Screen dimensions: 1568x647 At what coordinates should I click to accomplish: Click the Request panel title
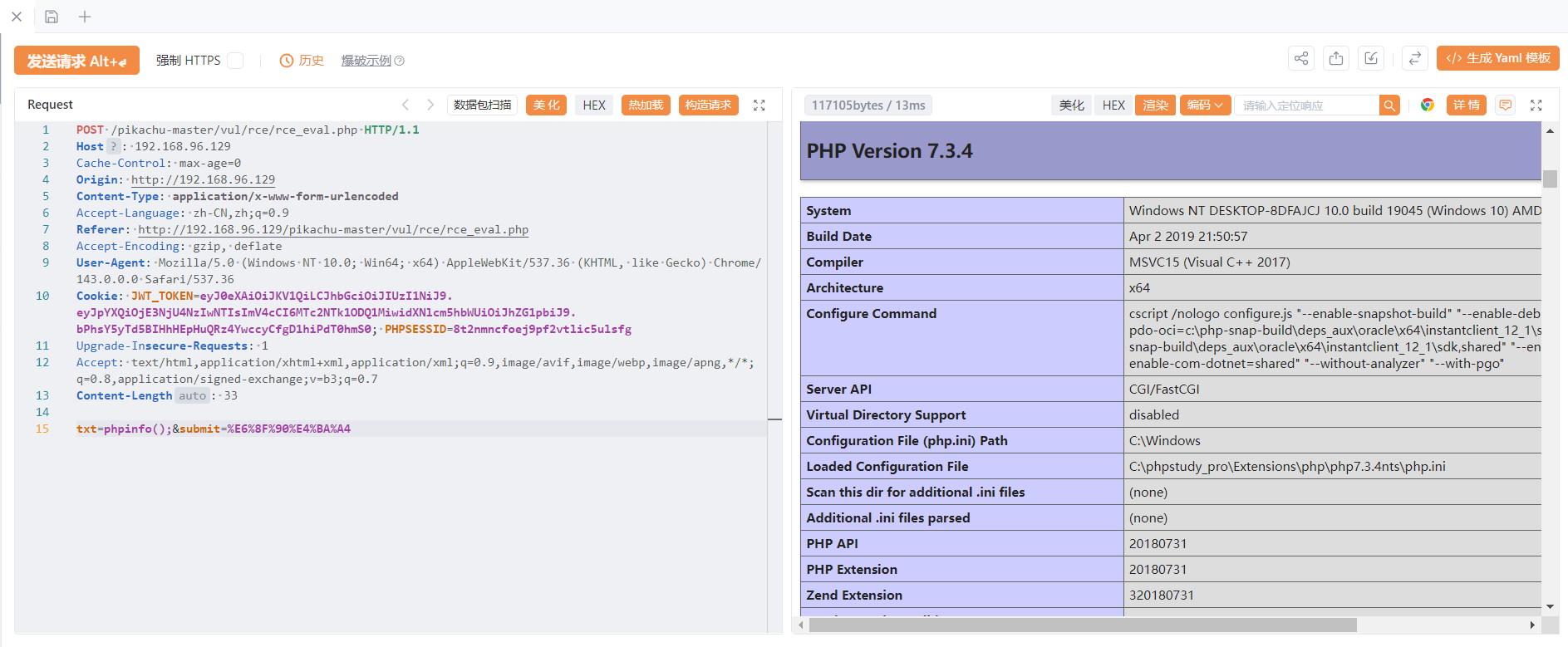point(50,105)
